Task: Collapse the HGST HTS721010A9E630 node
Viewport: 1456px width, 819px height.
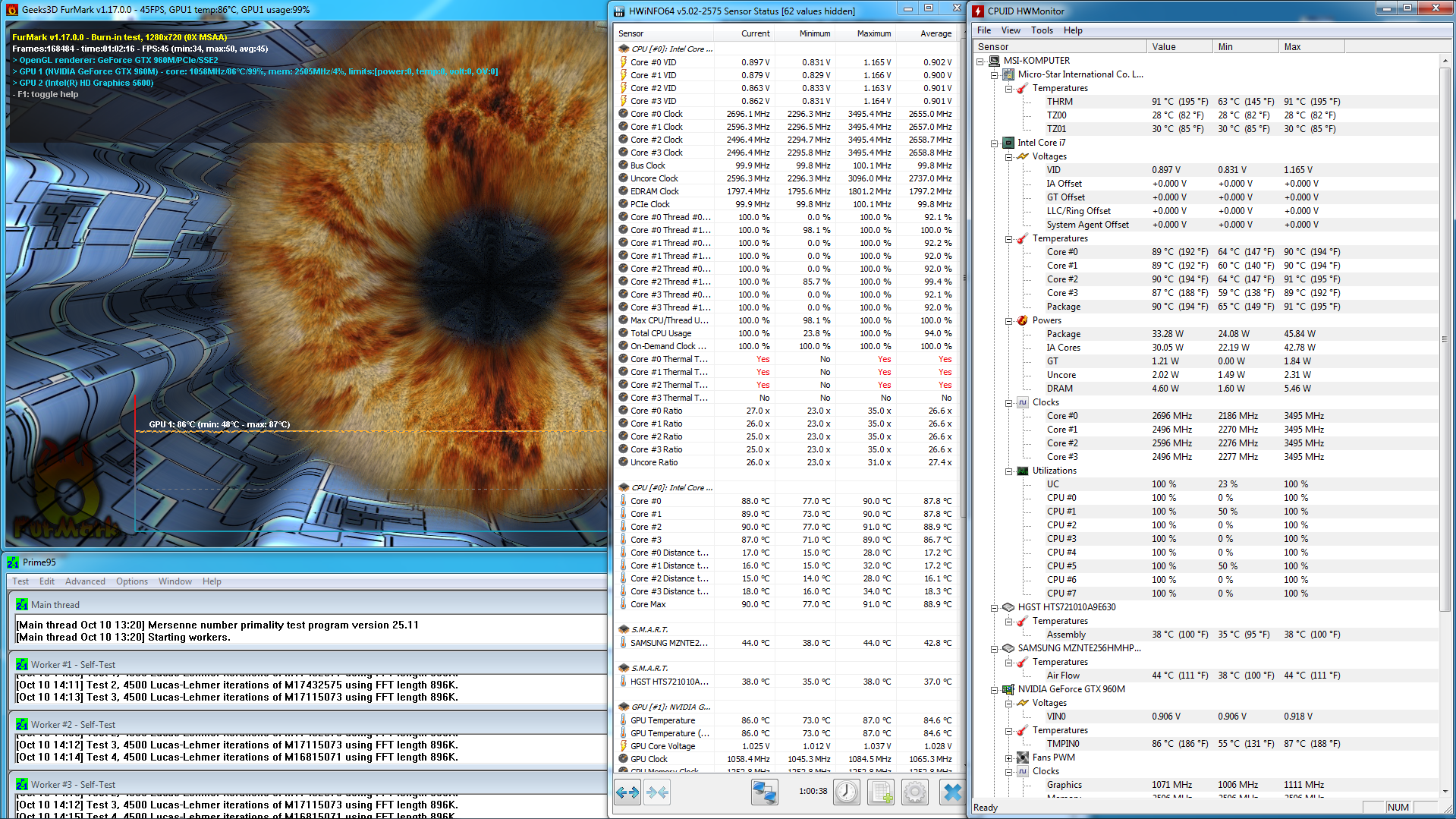Action: coord(994,607)
